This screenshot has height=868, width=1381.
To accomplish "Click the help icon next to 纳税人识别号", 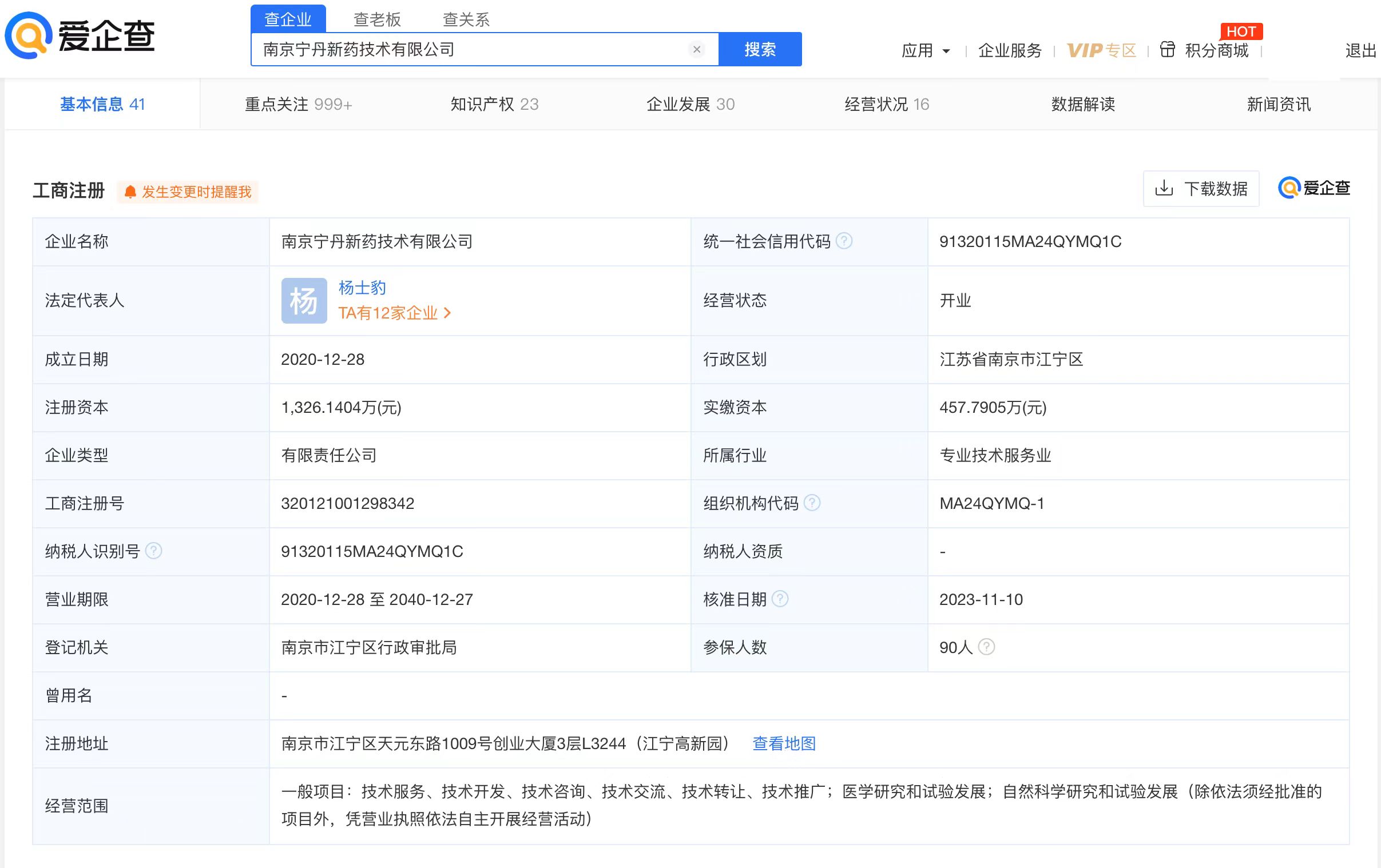I will [154, 552].
